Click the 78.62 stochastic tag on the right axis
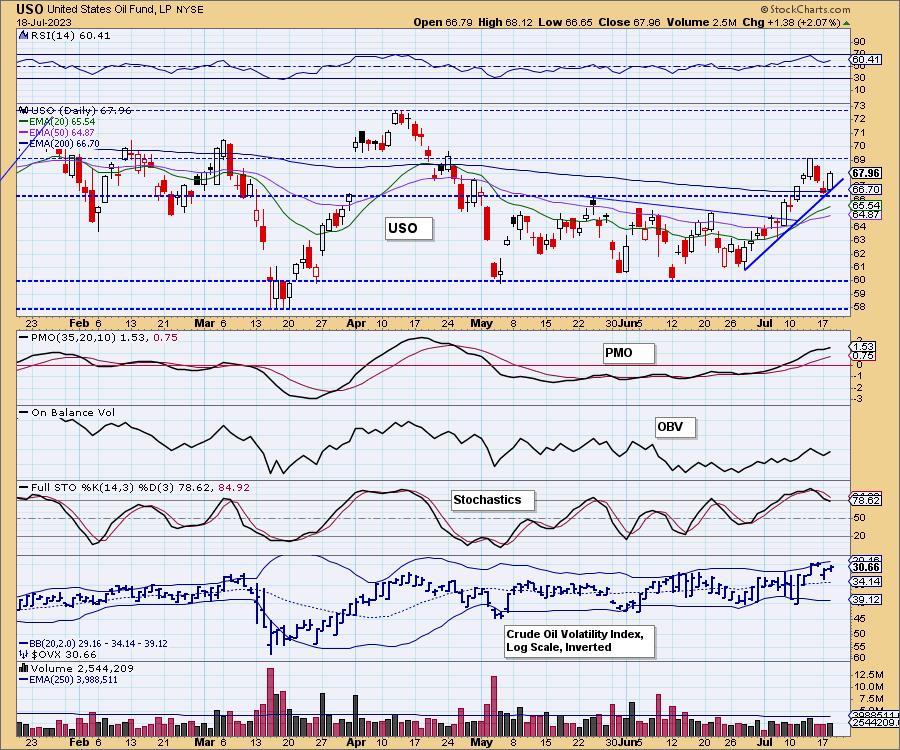The width and height of the screenshot is (900, 750). point(867,500)
